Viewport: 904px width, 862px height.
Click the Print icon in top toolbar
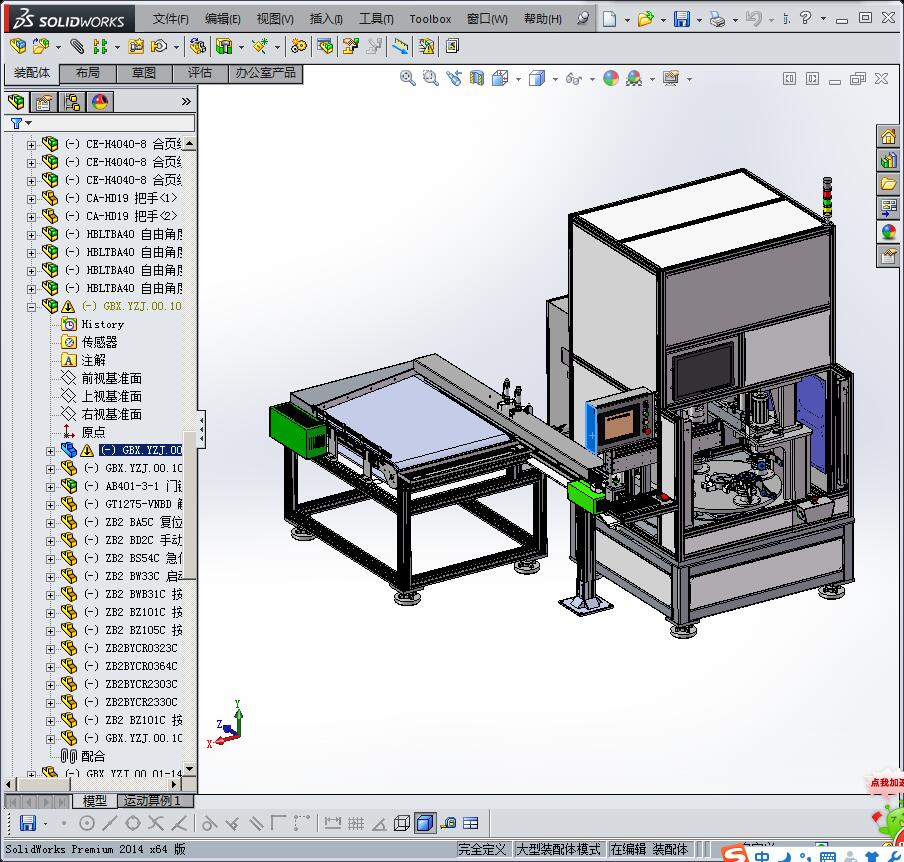click(x=717, y=19)
